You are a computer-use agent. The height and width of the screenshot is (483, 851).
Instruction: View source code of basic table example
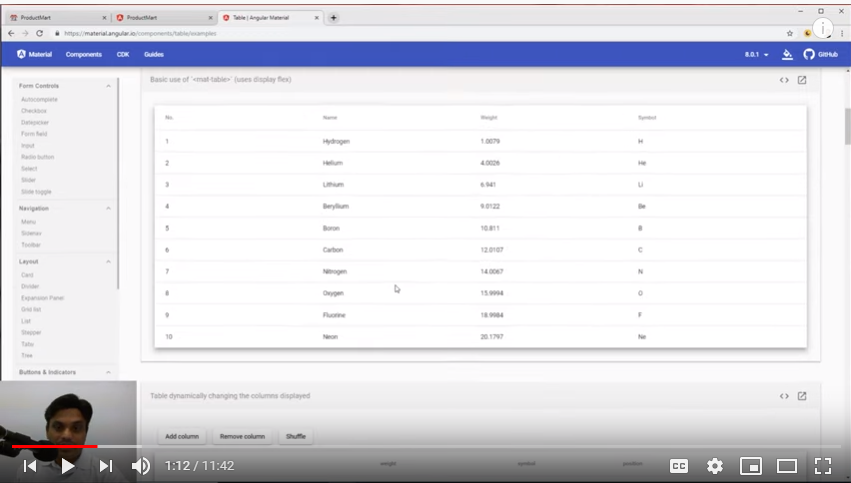coord(784,80)
